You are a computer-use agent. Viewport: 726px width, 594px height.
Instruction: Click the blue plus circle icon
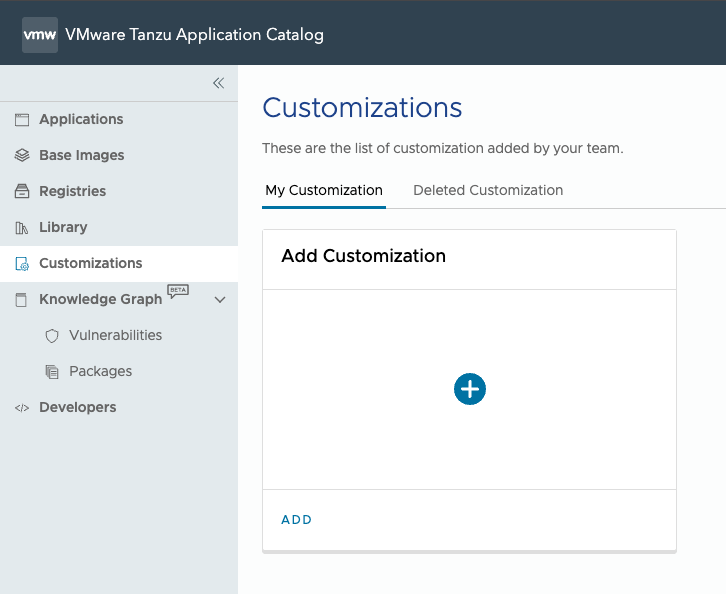point(469,389)
